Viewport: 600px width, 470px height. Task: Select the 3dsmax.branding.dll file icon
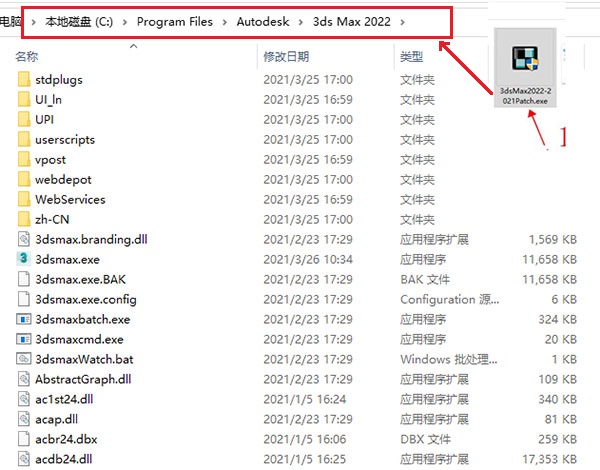(25, 239)
